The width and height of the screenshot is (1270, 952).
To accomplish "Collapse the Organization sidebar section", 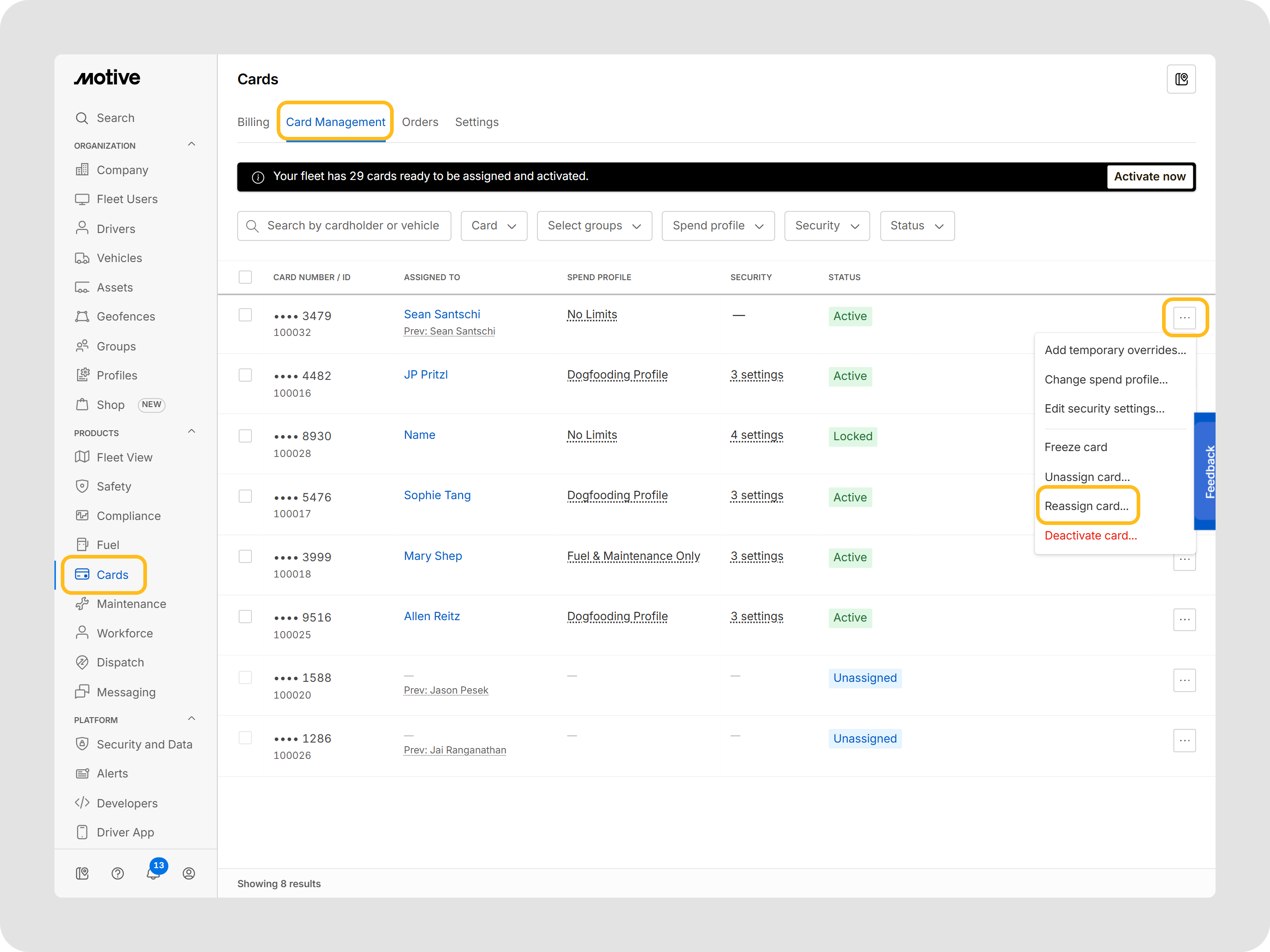I will [192, 145].
